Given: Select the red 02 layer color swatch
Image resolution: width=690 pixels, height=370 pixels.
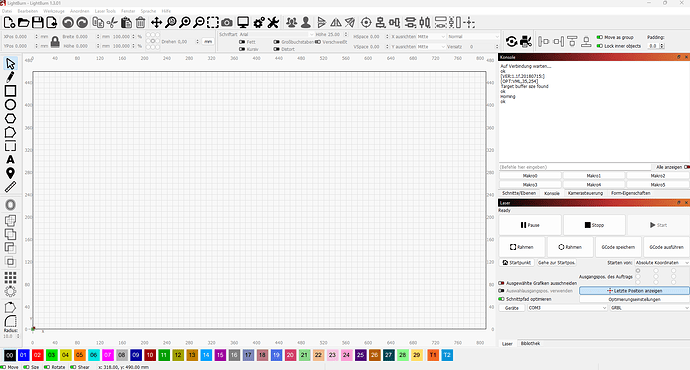Looking at the screenshot, I should click(x=37, y=355).
